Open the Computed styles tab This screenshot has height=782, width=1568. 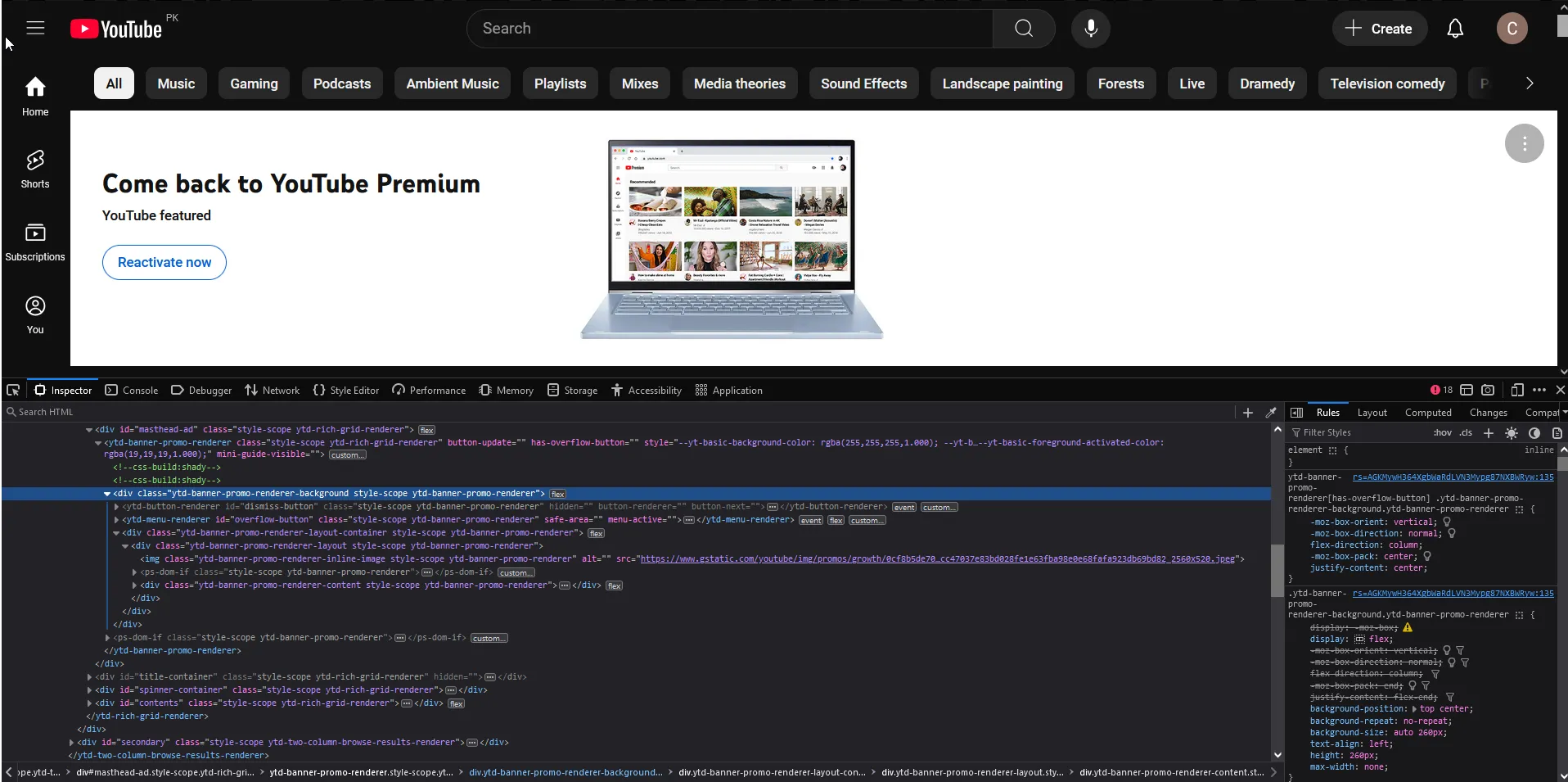[x=1427, y=413]
